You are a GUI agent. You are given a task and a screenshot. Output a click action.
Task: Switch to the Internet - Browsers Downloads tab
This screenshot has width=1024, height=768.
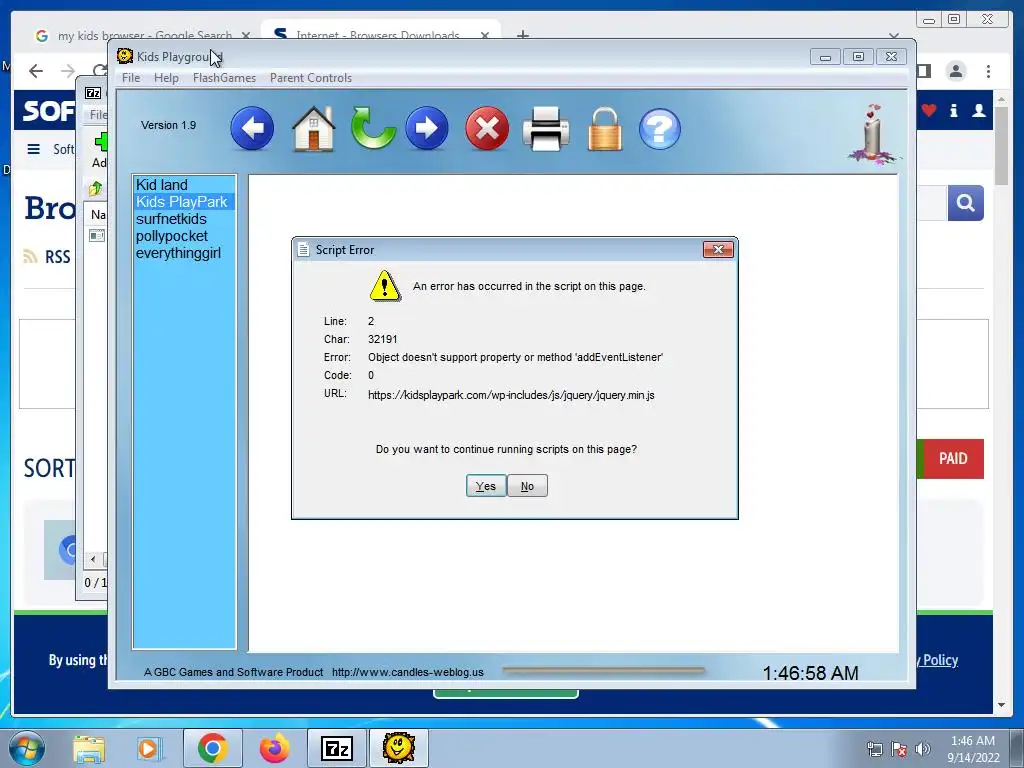tap(379, 34)
